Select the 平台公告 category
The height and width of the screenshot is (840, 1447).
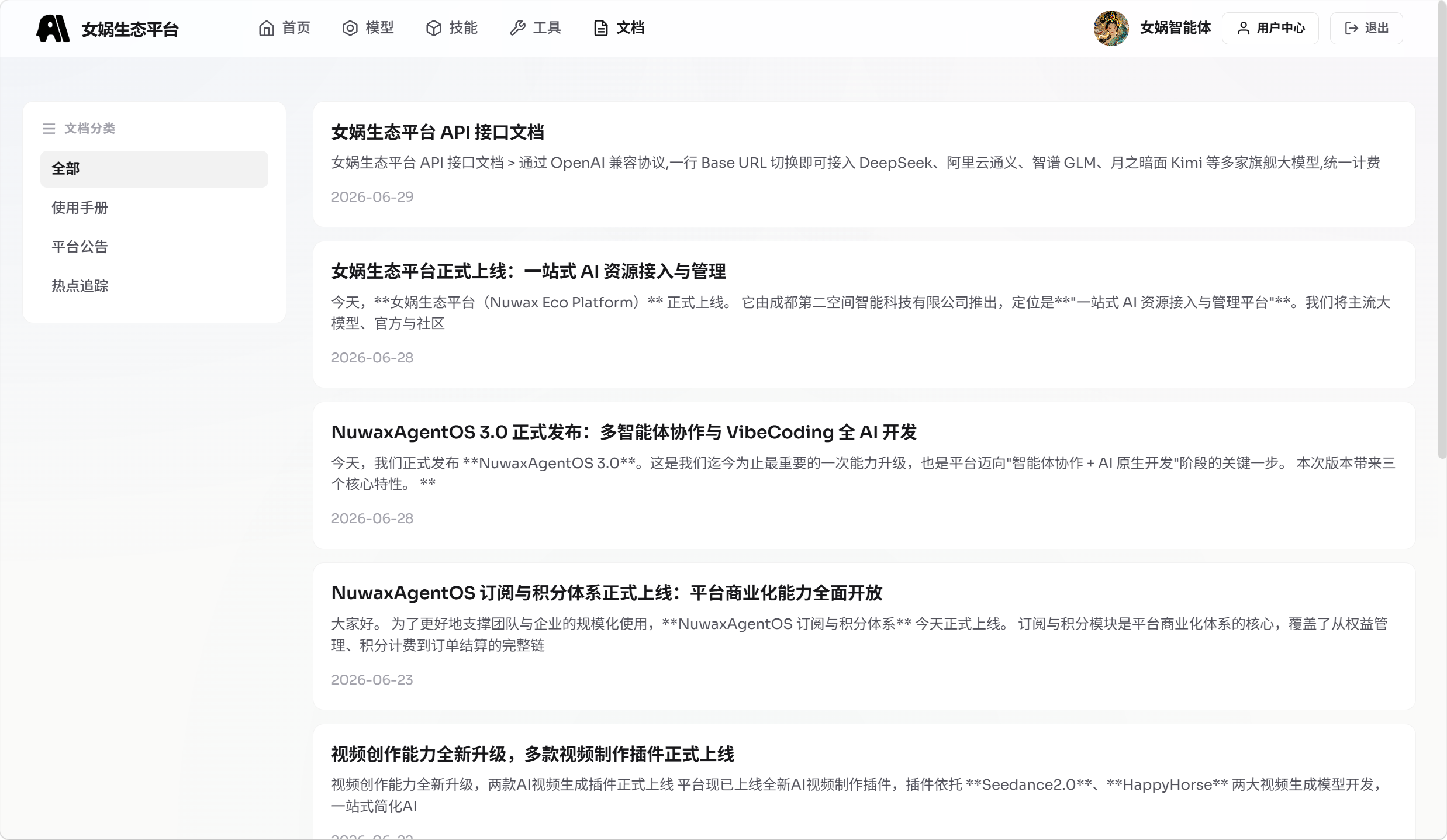pyautogui.click(x=154, y=247)
